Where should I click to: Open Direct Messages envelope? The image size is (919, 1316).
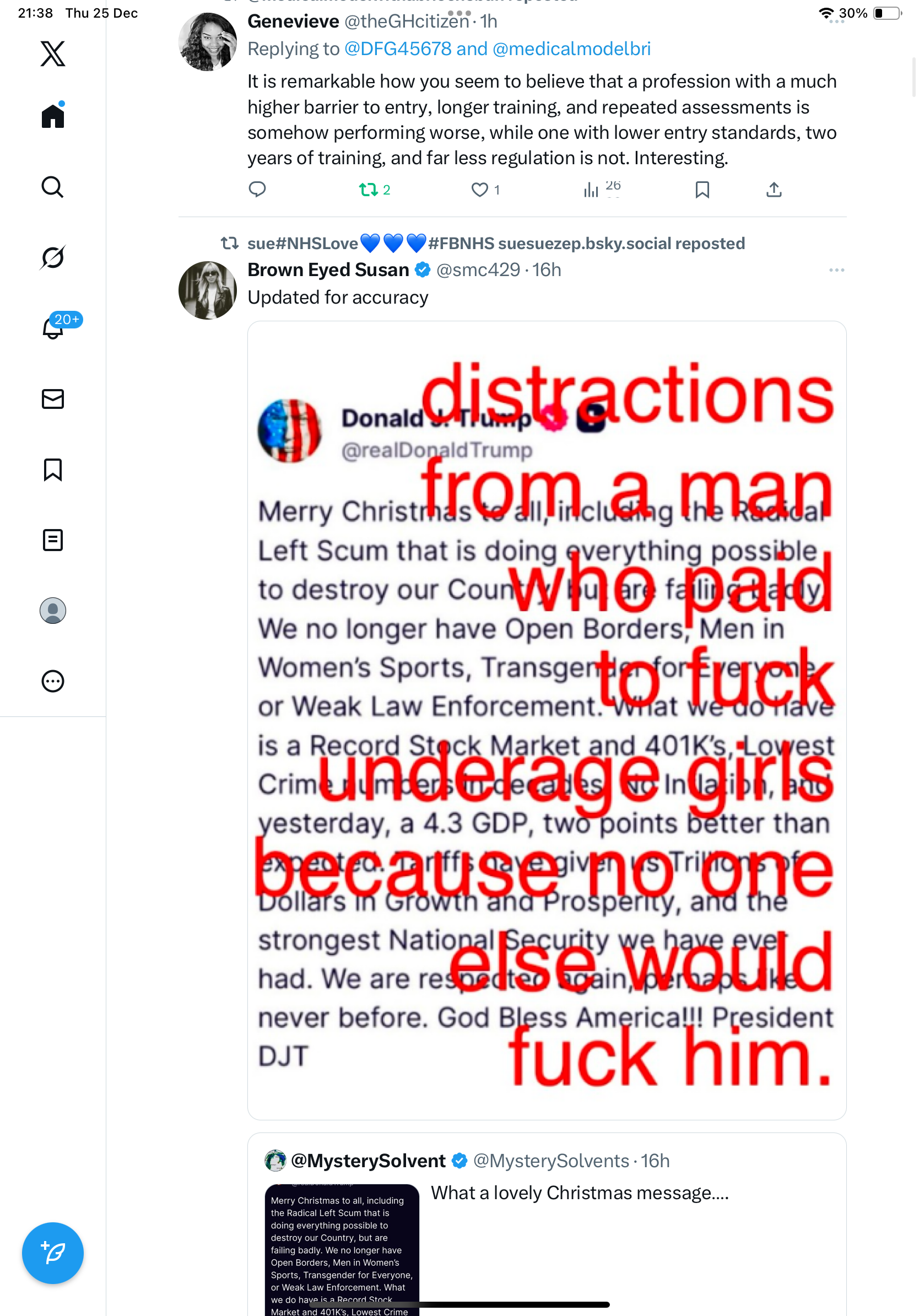[x=53, y=399]
